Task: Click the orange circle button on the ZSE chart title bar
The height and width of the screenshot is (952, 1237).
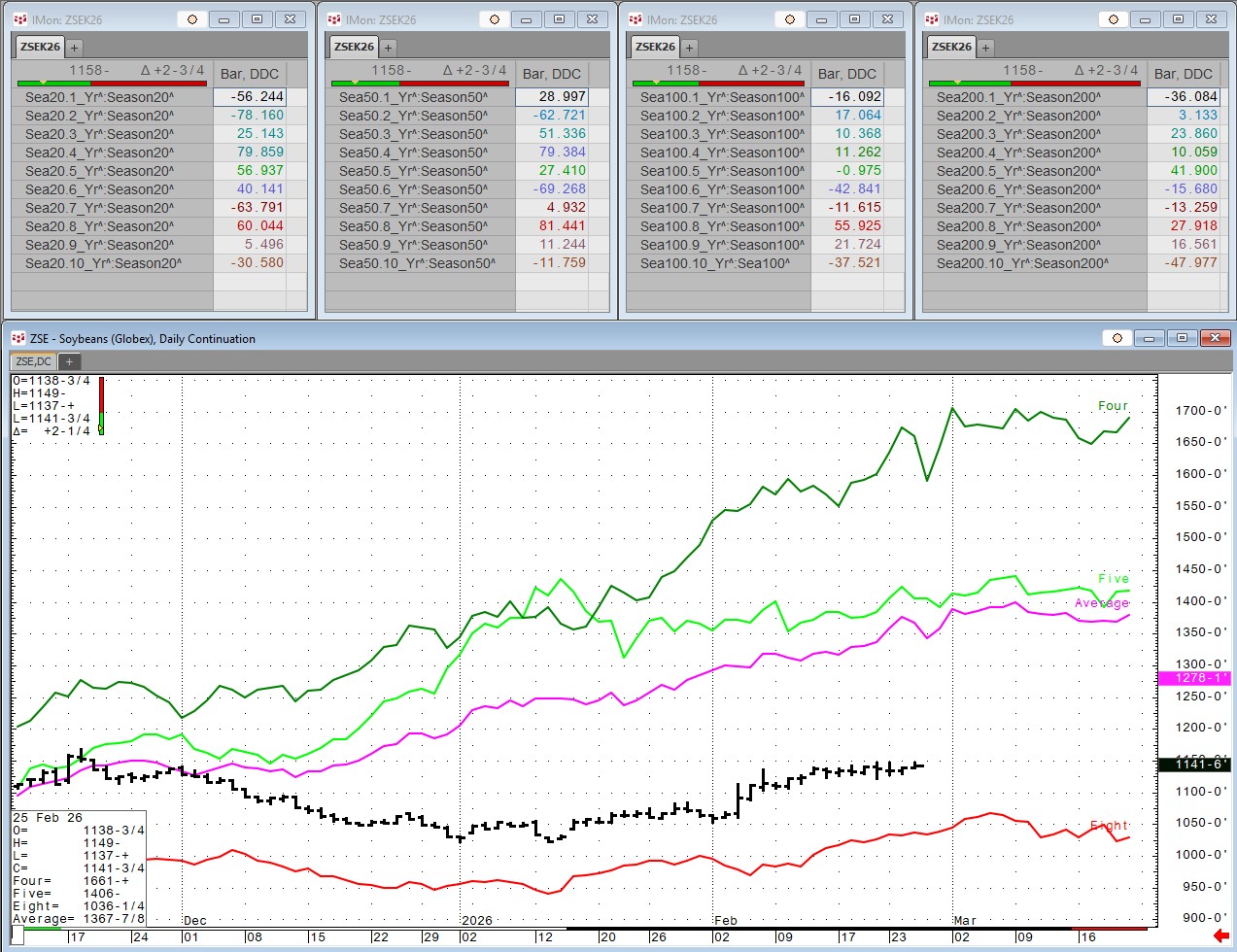Action: 1117,338
